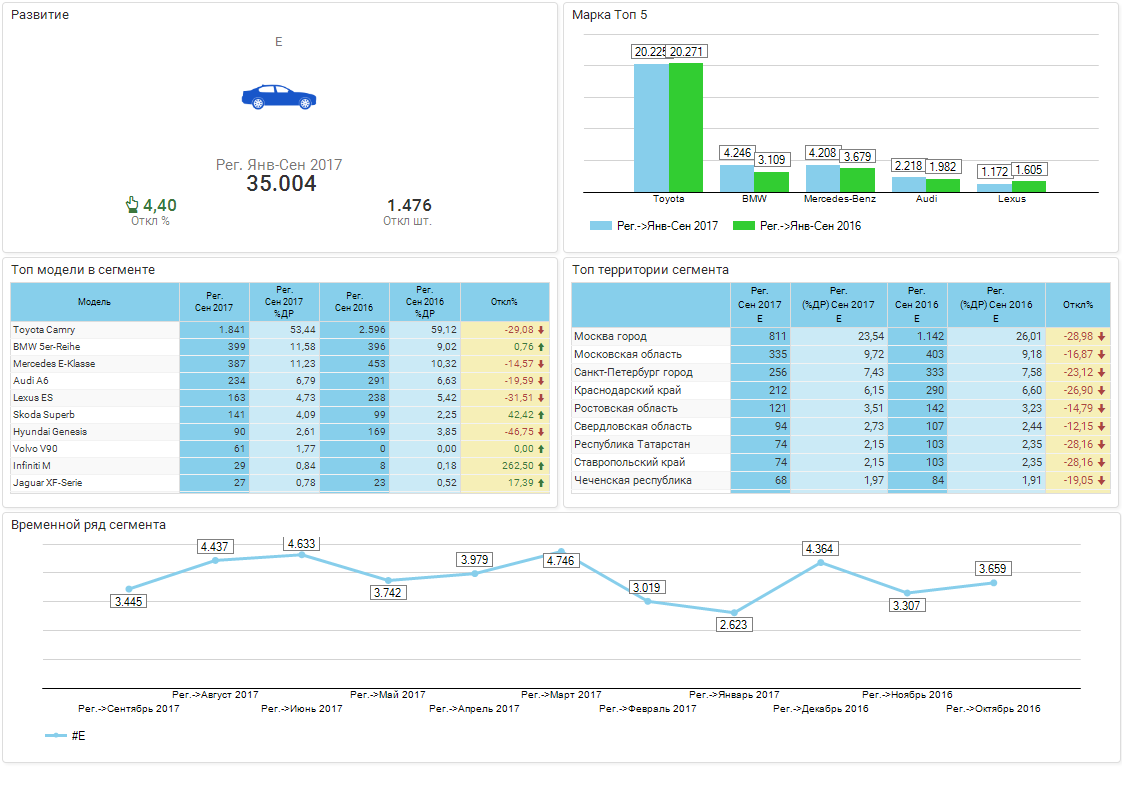The height and width of the screenshot is (793, 1122).
Task: Click the red down arrow in Hyundai Genesis row
Action: [541, 432]
